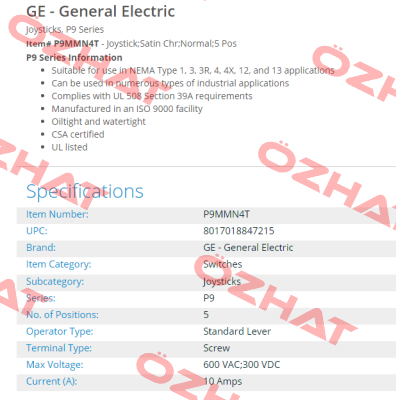Click the NEMA Type applications bullet
This screenshot has height=400, width=396.
193,71
